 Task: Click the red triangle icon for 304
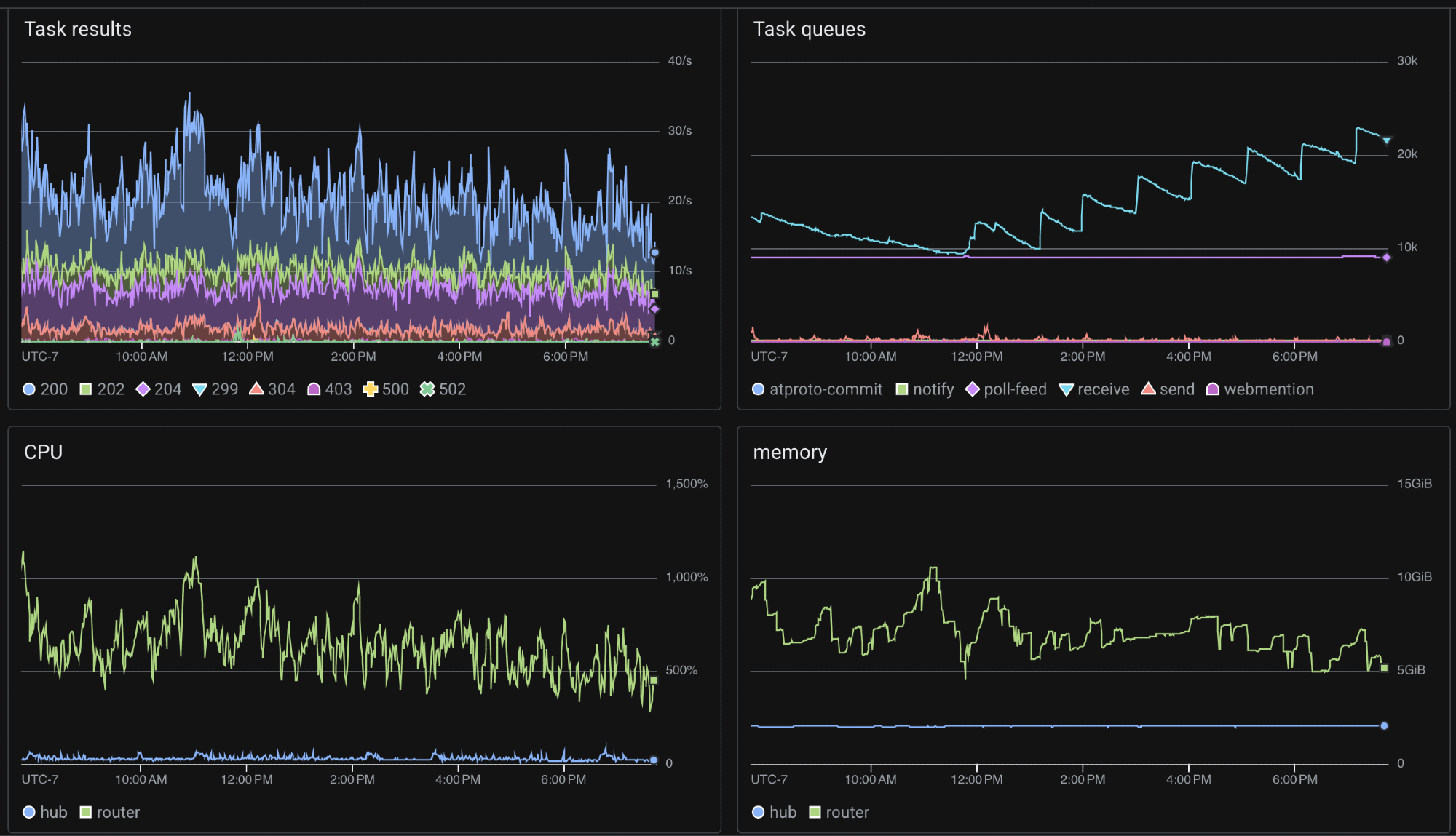pos(256,389)
